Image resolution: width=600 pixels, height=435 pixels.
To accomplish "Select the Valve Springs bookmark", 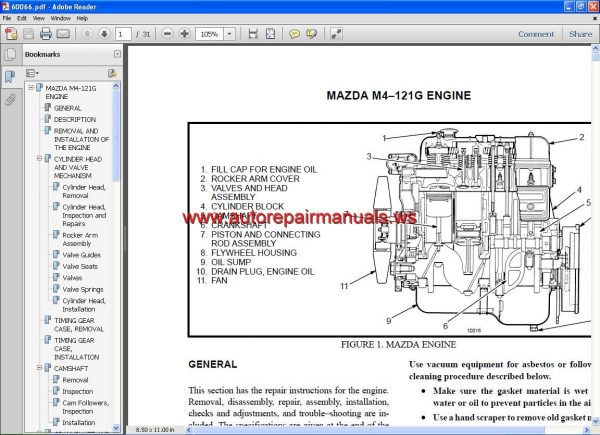I will 83,289.
